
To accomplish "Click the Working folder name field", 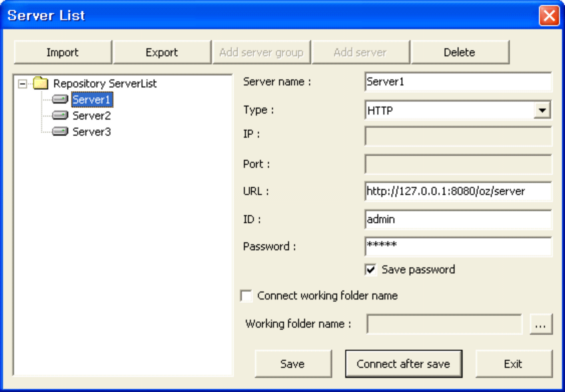I will [x=444, y=324].
